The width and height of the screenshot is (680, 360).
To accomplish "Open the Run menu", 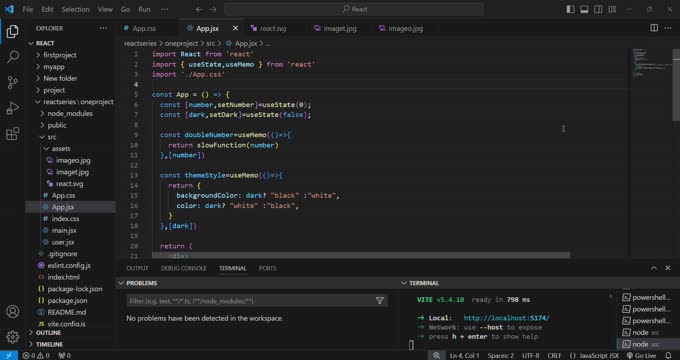I will [x=144, y=9].
